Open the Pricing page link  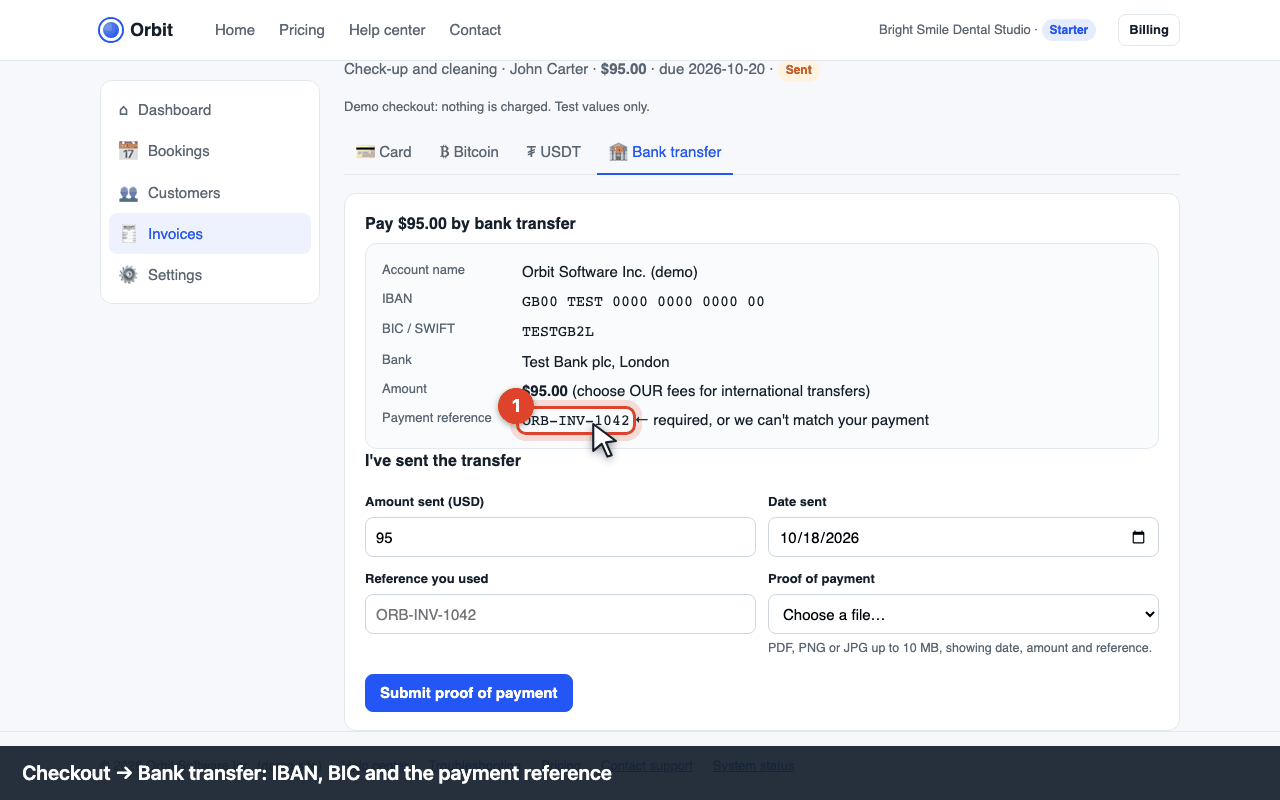(302, 30)
